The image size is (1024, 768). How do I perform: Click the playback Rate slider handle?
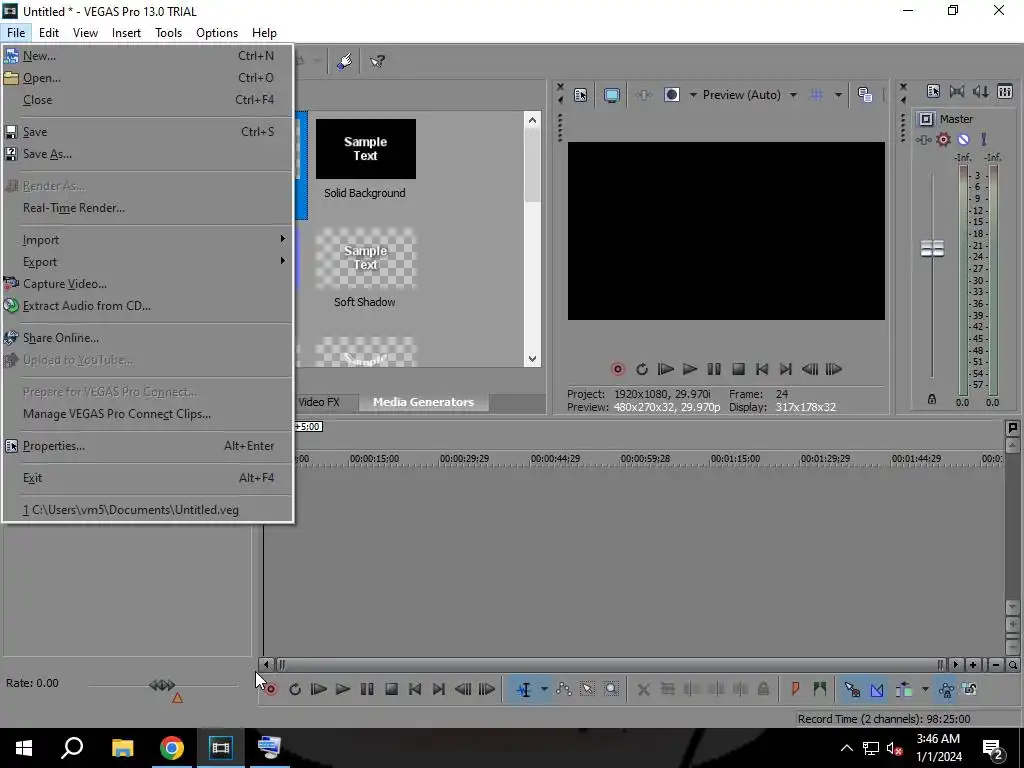tap(162, 684)
